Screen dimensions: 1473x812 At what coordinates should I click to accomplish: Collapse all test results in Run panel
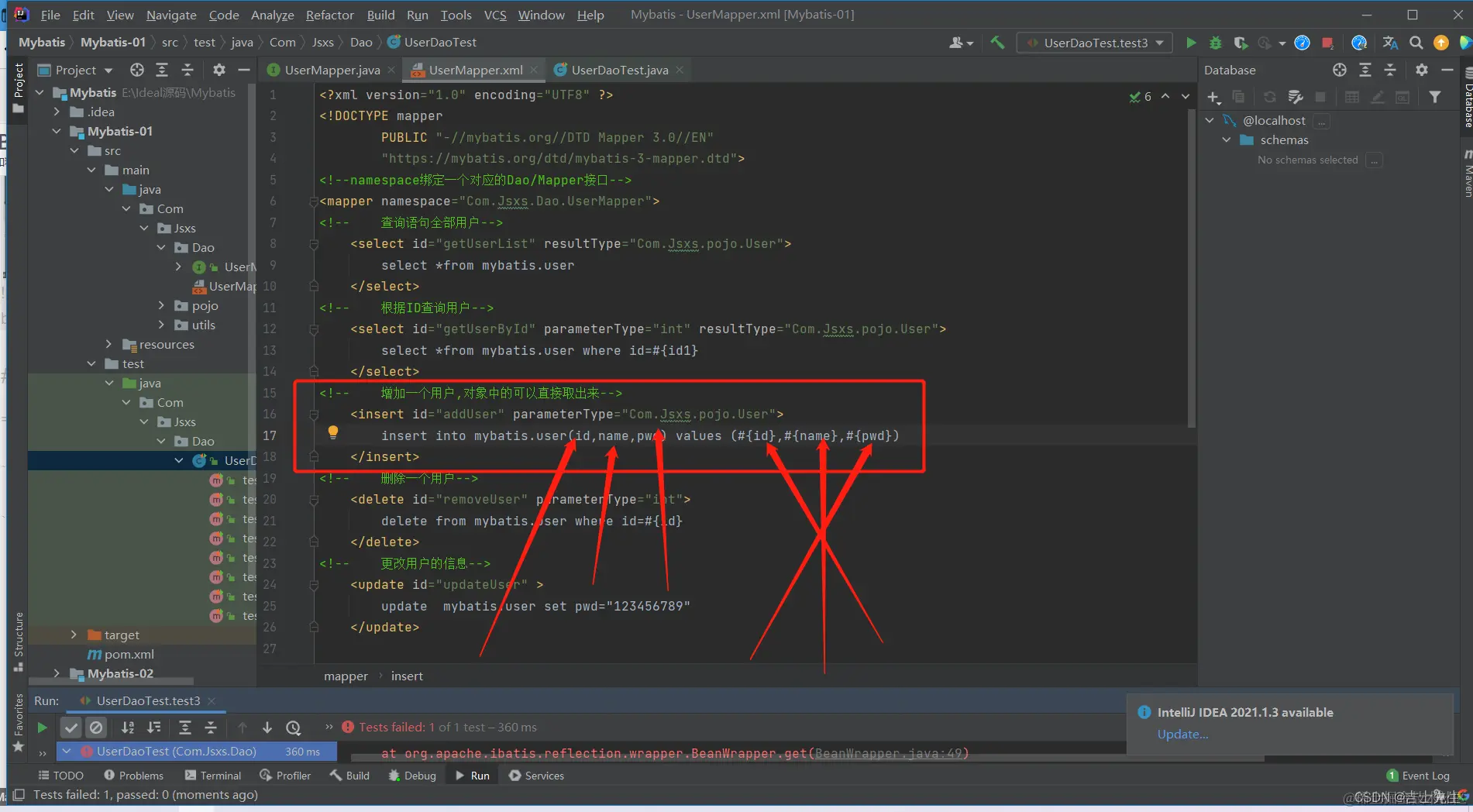click(211, 728)
